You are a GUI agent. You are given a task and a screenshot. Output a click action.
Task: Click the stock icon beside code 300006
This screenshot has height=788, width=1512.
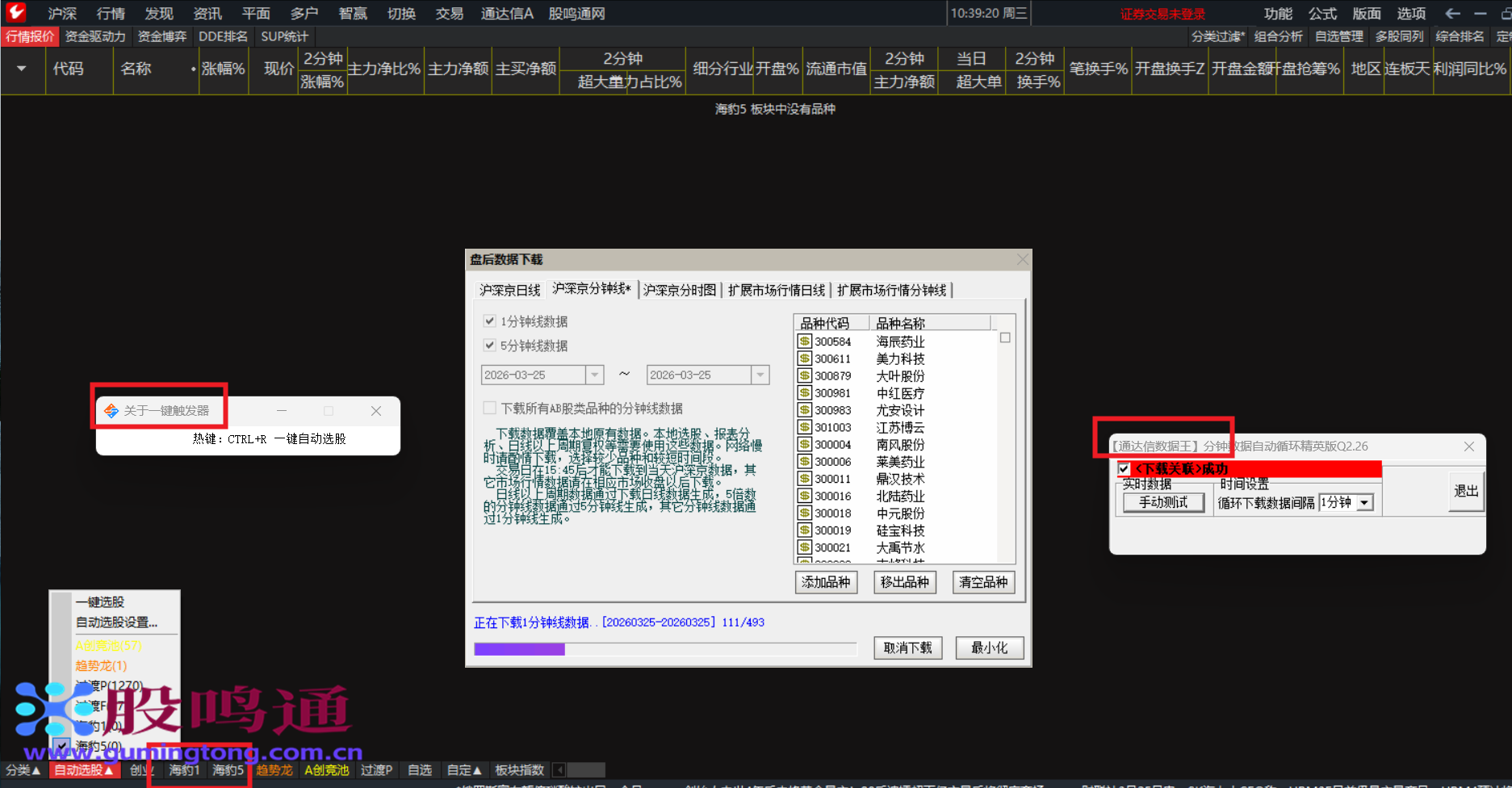[805, 461]
